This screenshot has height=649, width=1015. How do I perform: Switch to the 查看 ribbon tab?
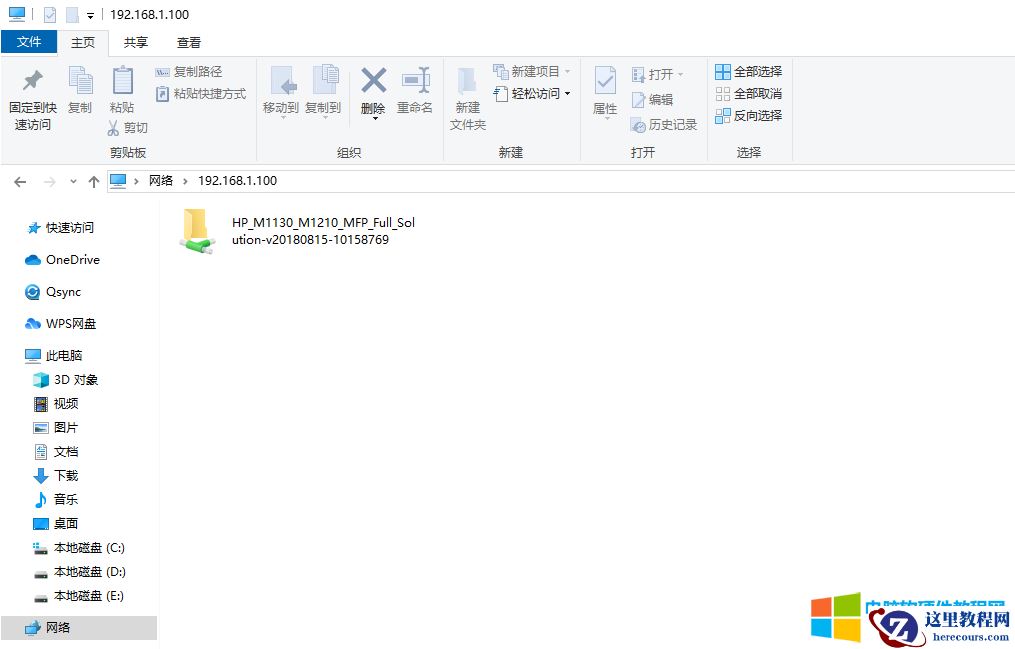[189, 42]
